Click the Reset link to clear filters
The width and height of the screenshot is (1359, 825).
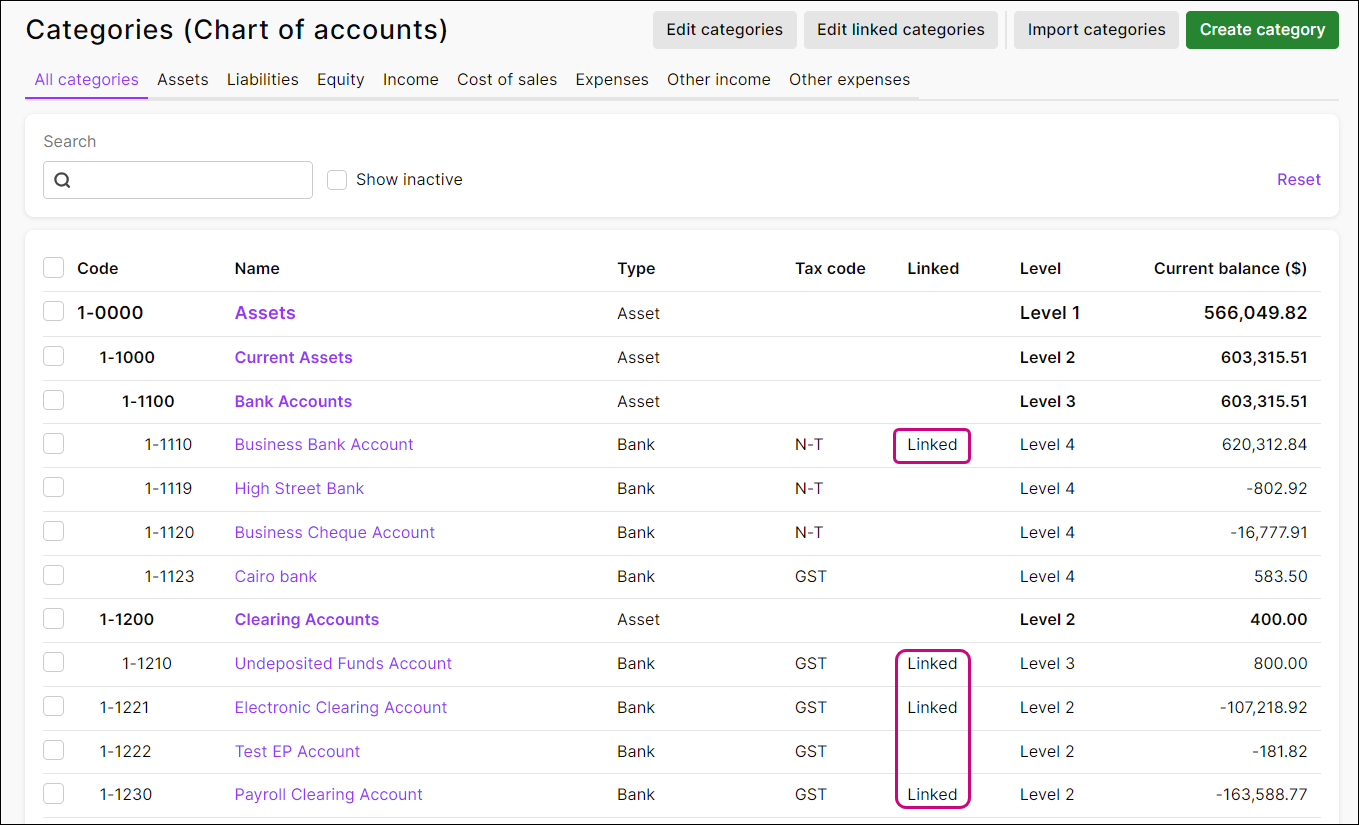pos(1298,179)
